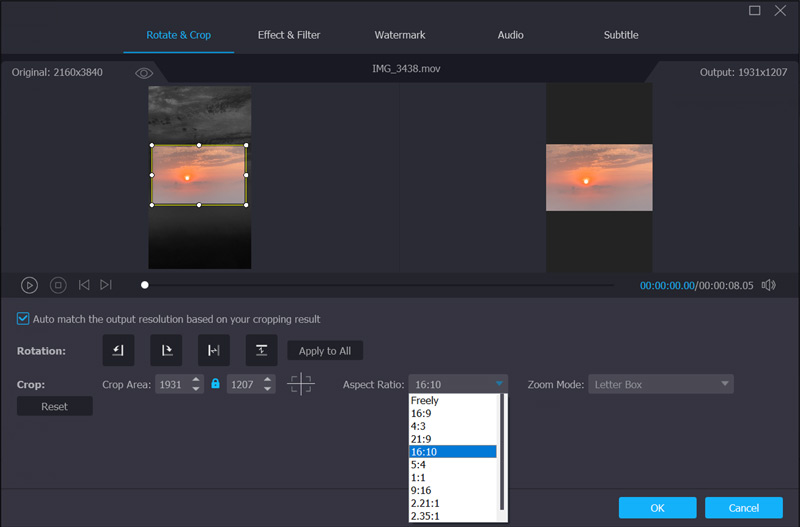The height and width of the screenshot is (527, 800).
Task: Decrease crop height stepper down arrow
Action: click(x=267, y=389)
